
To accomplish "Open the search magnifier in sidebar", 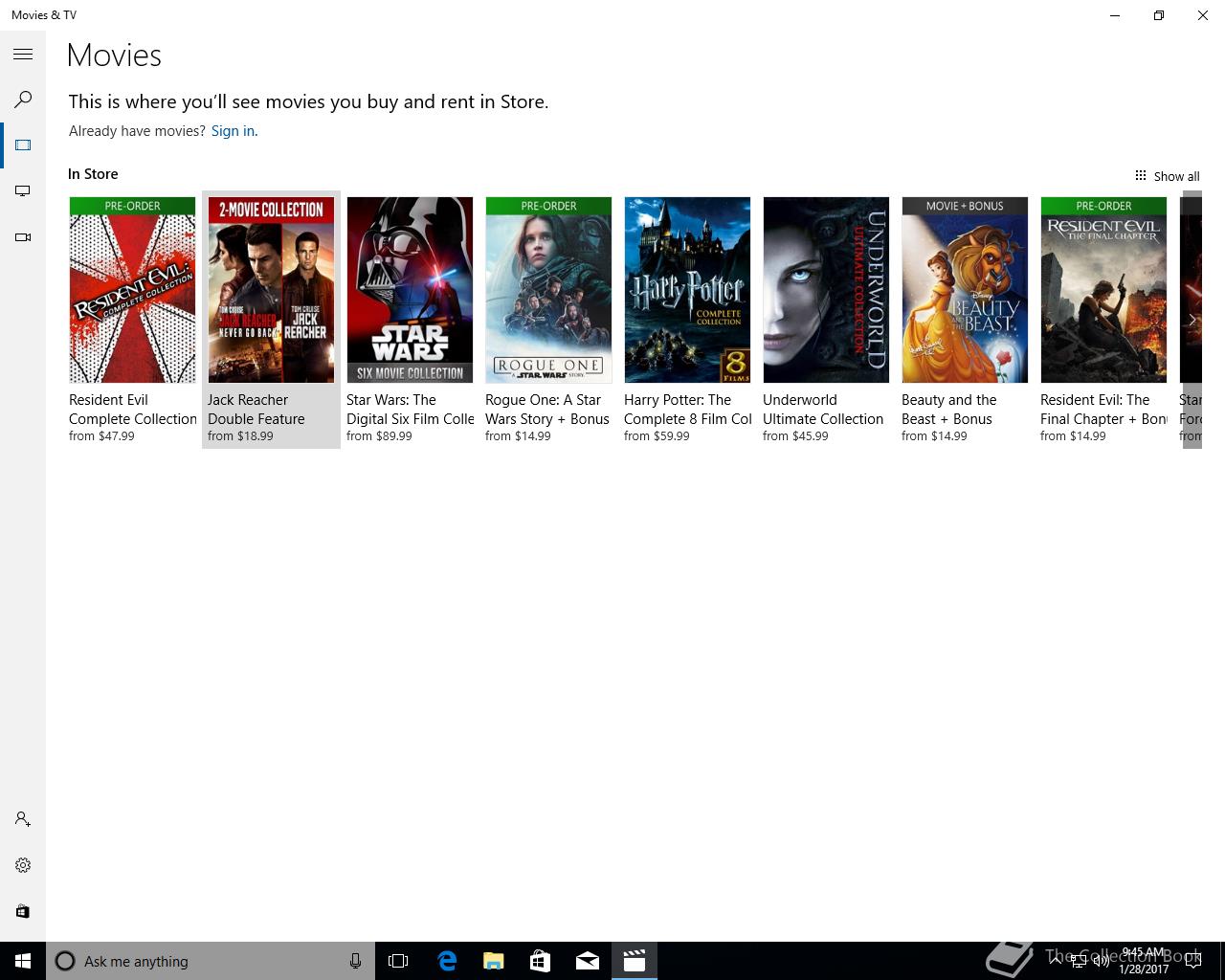I will [23, 100].
